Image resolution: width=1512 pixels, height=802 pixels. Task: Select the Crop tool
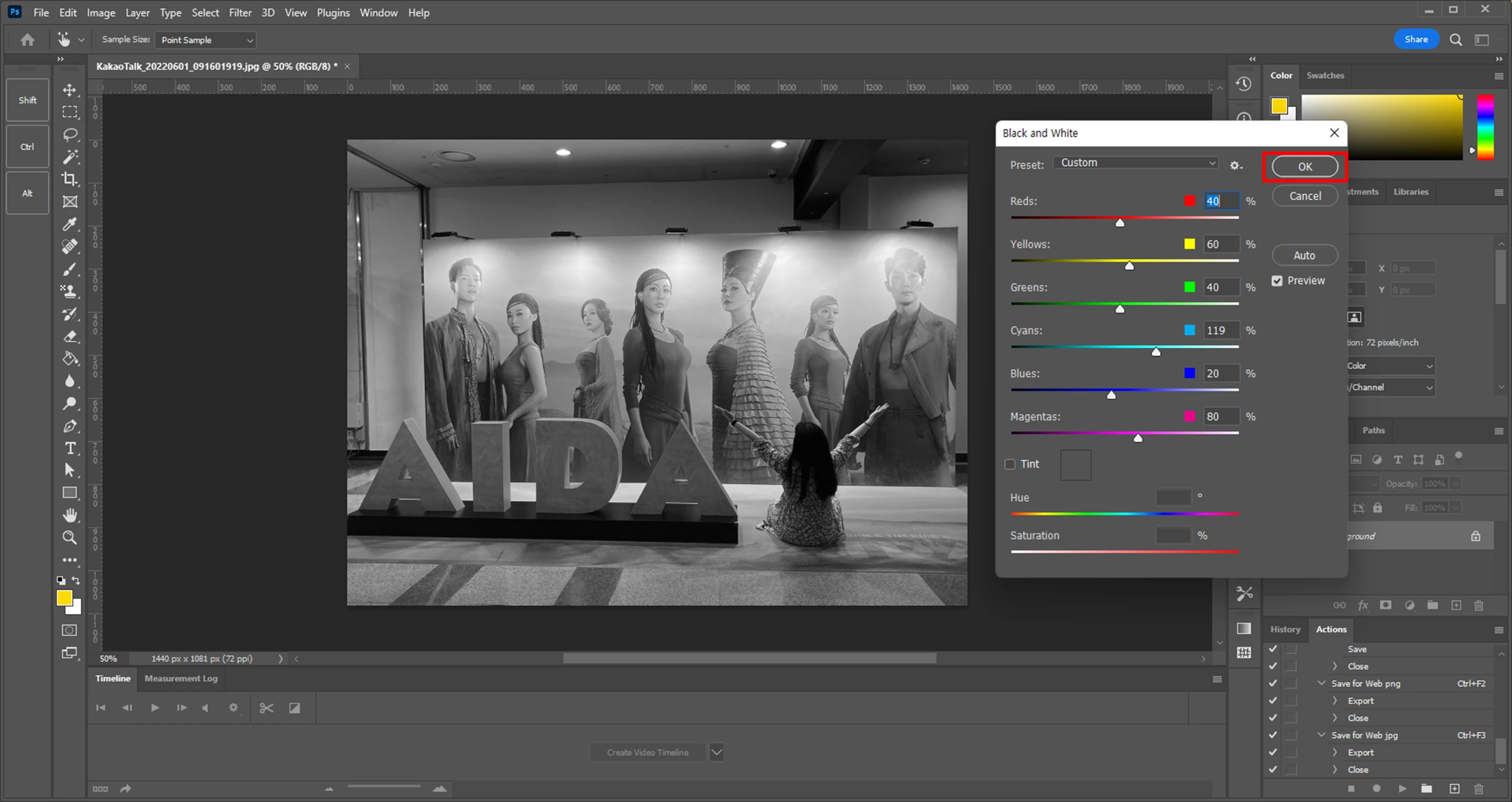pos(70,179)
